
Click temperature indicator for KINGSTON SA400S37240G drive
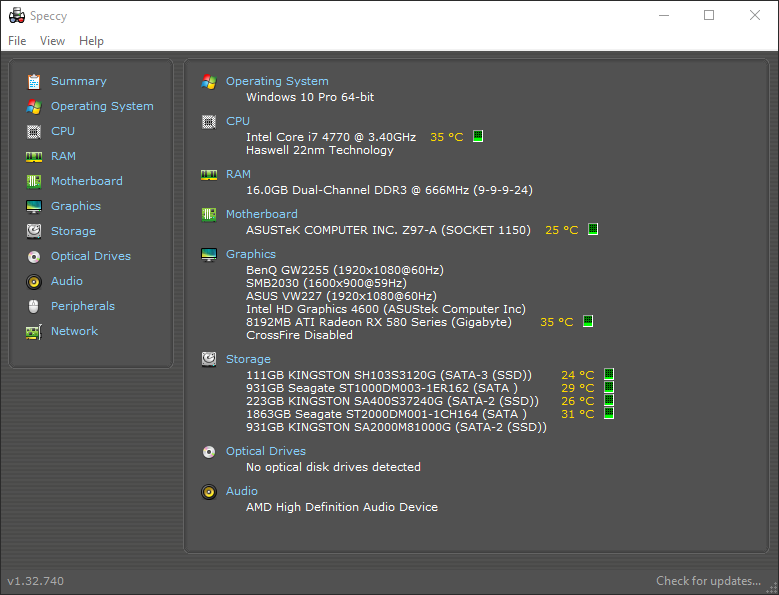point(609,400)
